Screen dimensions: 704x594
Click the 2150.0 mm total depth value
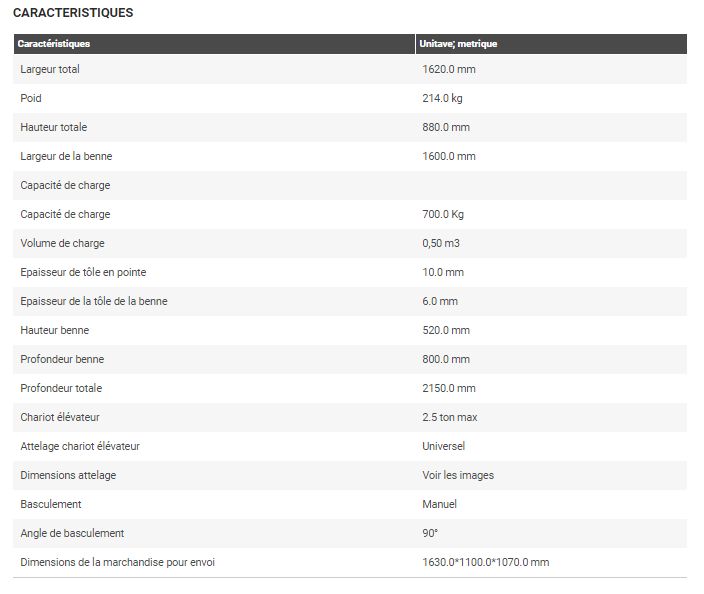click(x=449, y=388)
